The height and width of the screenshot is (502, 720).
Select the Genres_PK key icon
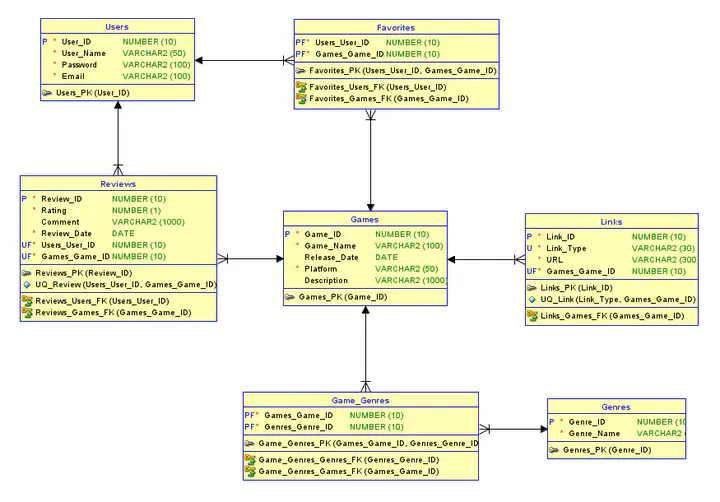point(554,451)
